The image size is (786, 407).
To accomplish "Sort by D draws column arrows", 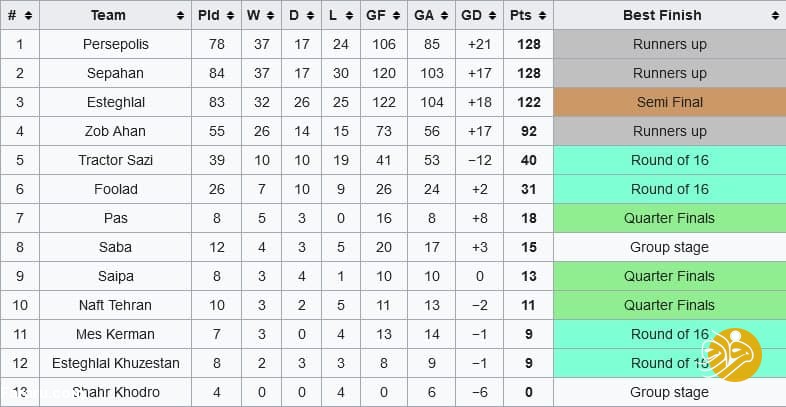I will [309, 15].
